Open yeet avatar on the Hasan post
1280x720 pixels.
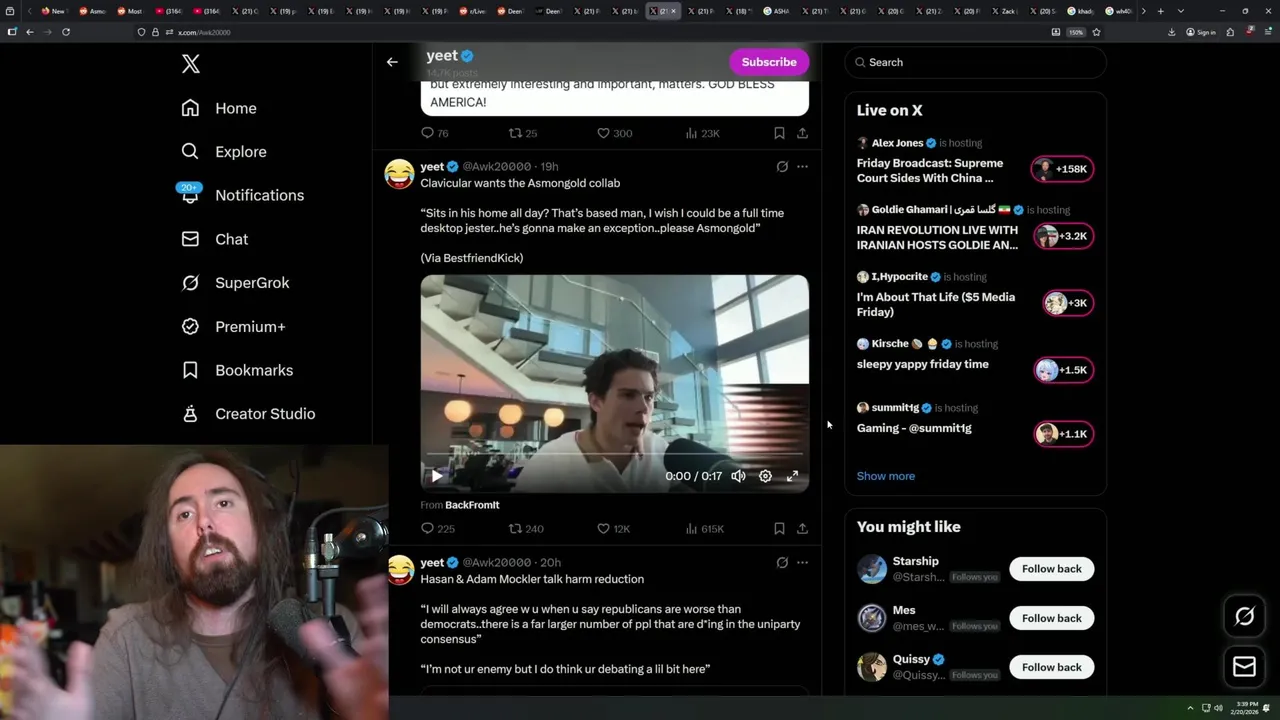tap(400, 570)
